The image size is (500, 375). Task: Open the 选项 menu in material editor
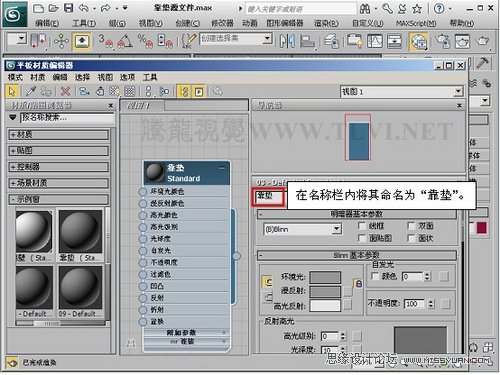tap(127, 77)
